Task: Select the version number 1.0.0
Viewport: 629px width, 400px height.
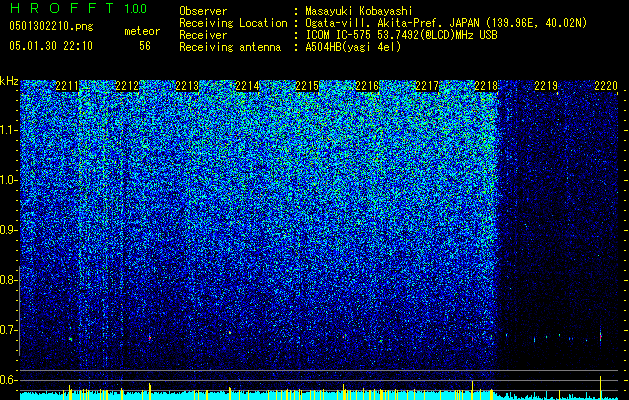Action: [135, 8]
